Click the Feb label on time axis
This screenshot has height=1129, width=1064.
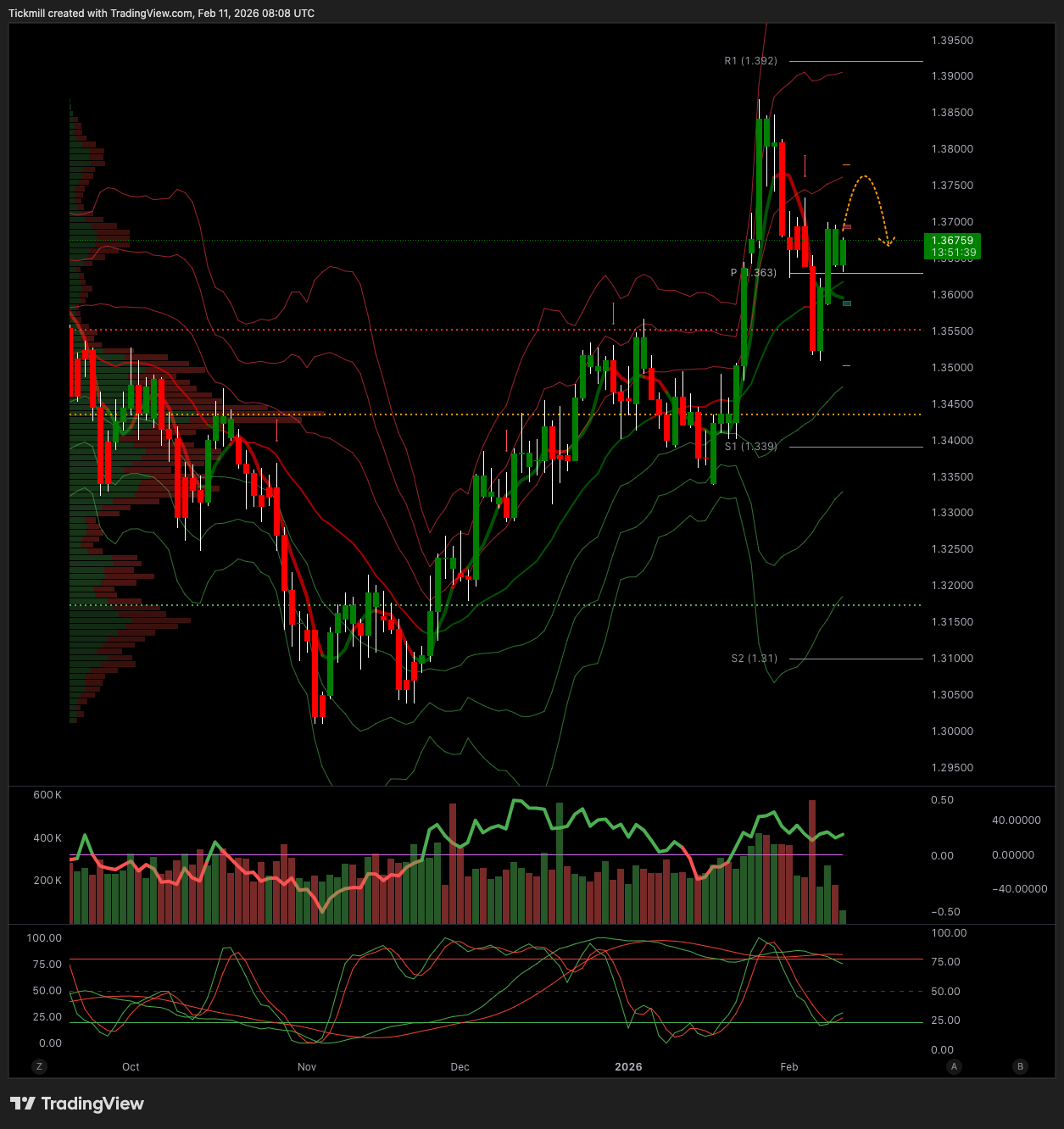coord(788,1067)
